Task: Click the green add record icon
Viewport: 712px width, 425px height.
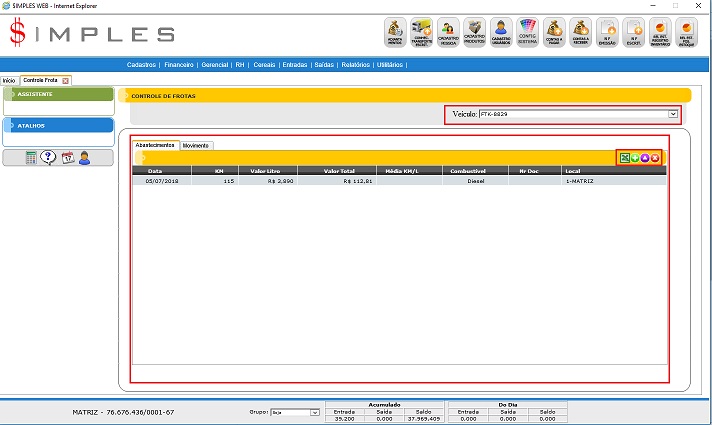Action: pos(635,158)
